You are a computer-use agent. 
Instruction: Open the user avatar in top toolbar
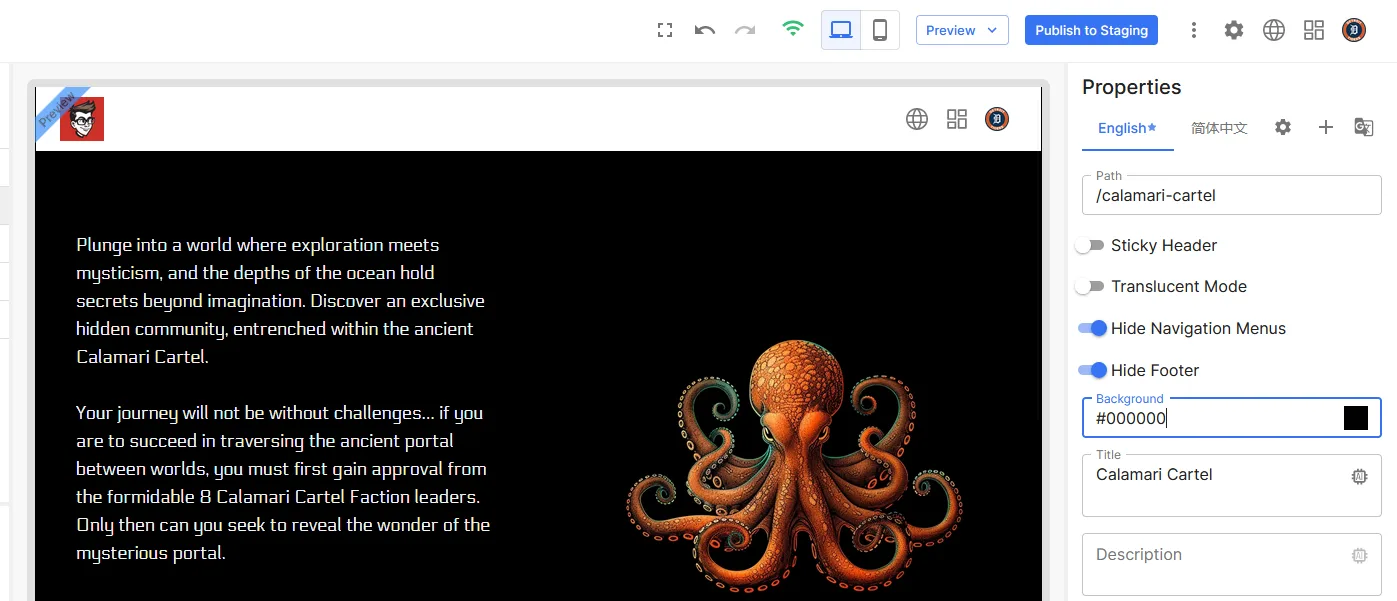click(1354, 30)
